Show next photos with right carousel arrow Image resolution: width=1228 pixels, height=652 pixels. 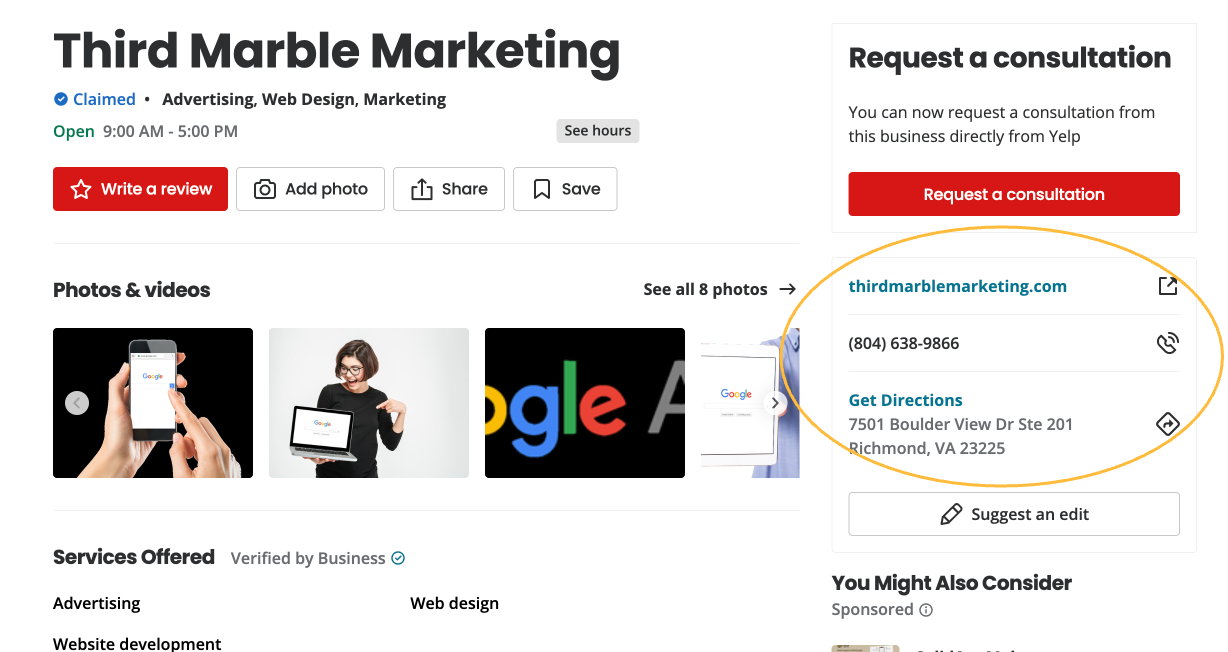[774, 403]
